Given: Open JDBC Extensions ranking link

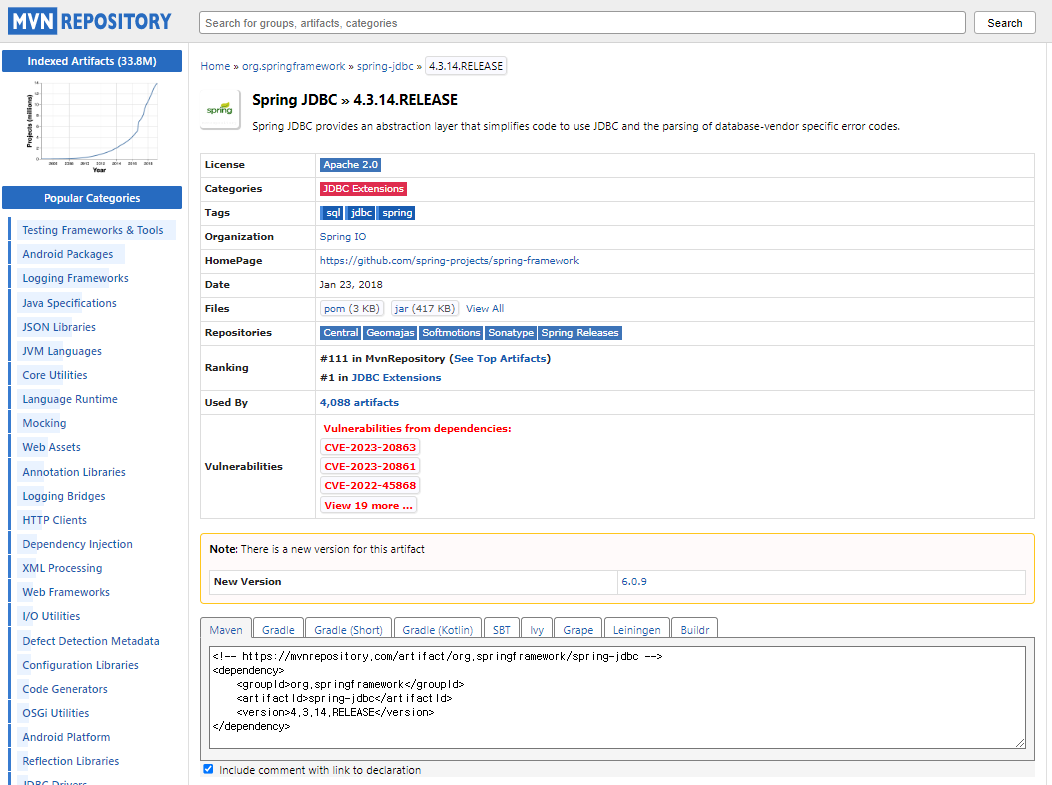Looking at the screenshot, I should [x=396, y=377].
